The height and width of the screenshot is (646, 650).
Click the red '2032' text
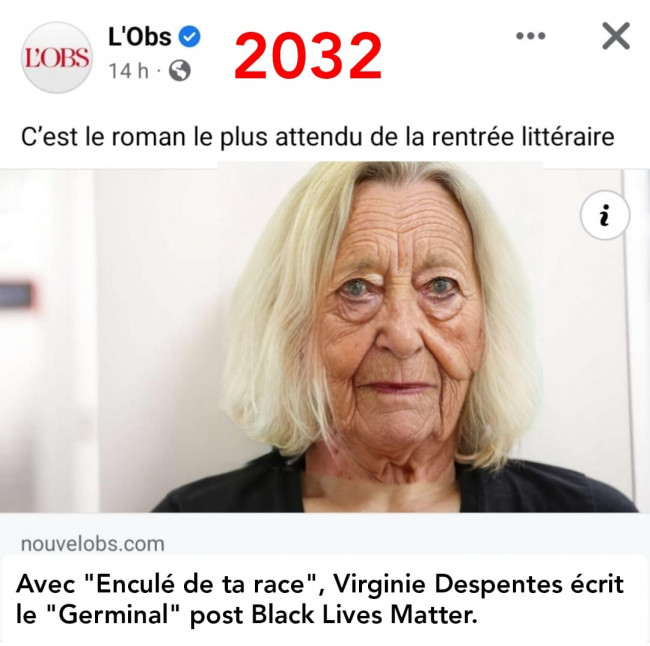(308, 57)
